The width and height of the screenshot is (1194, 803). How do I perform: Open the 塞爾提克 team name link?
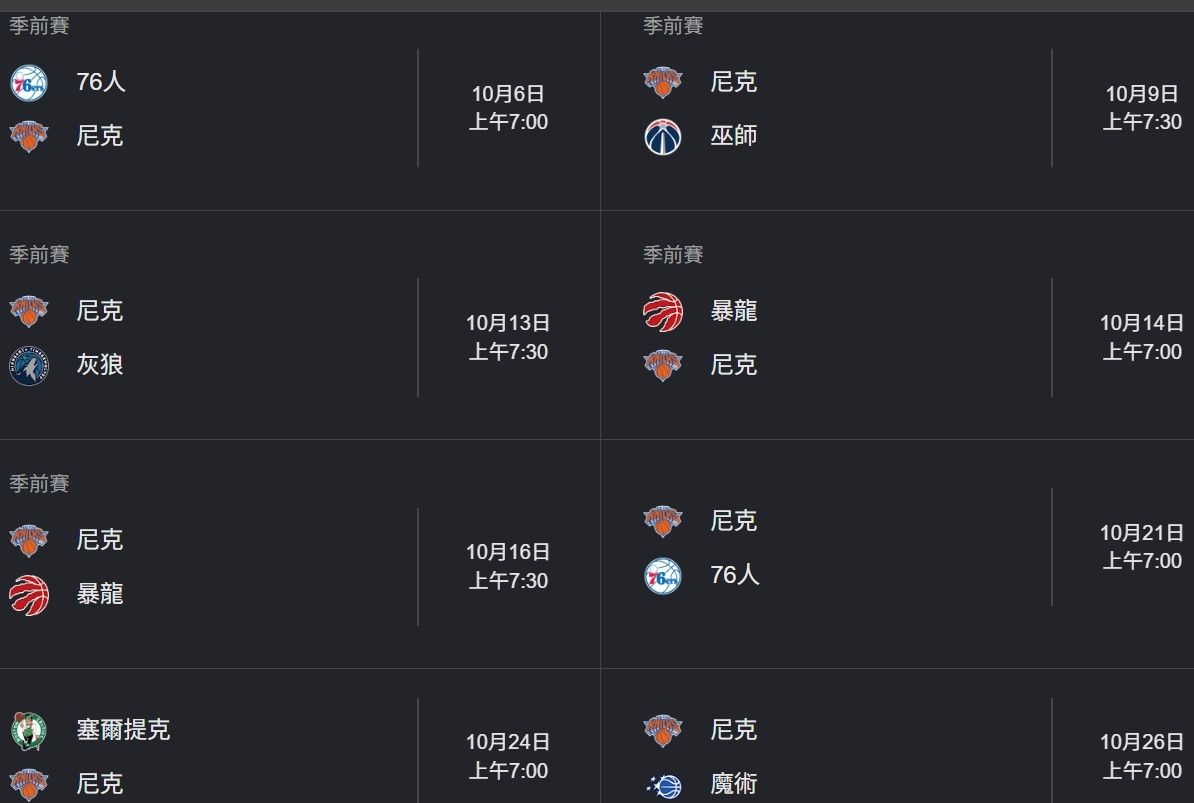pyautogui.click(x=123, y=729)
